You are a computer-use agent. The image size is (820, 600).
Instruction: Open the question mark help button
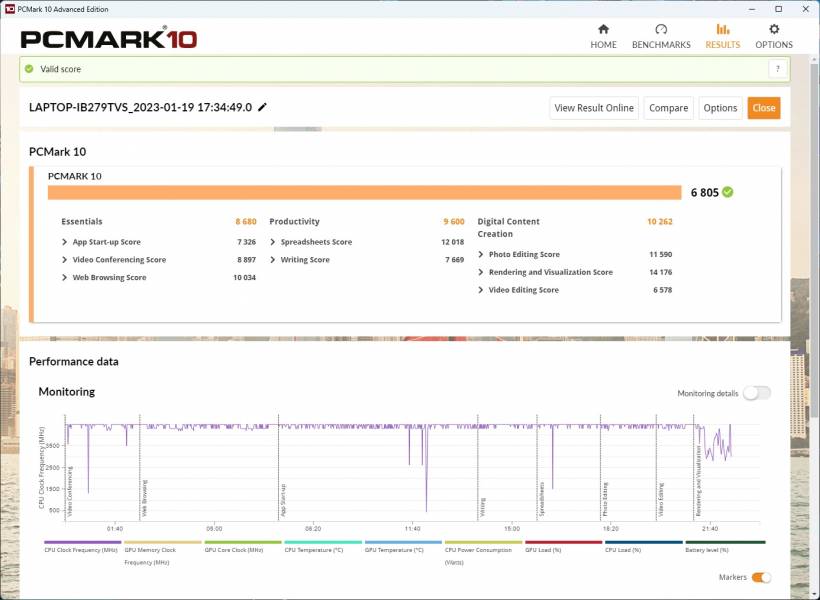coord(778,69)
